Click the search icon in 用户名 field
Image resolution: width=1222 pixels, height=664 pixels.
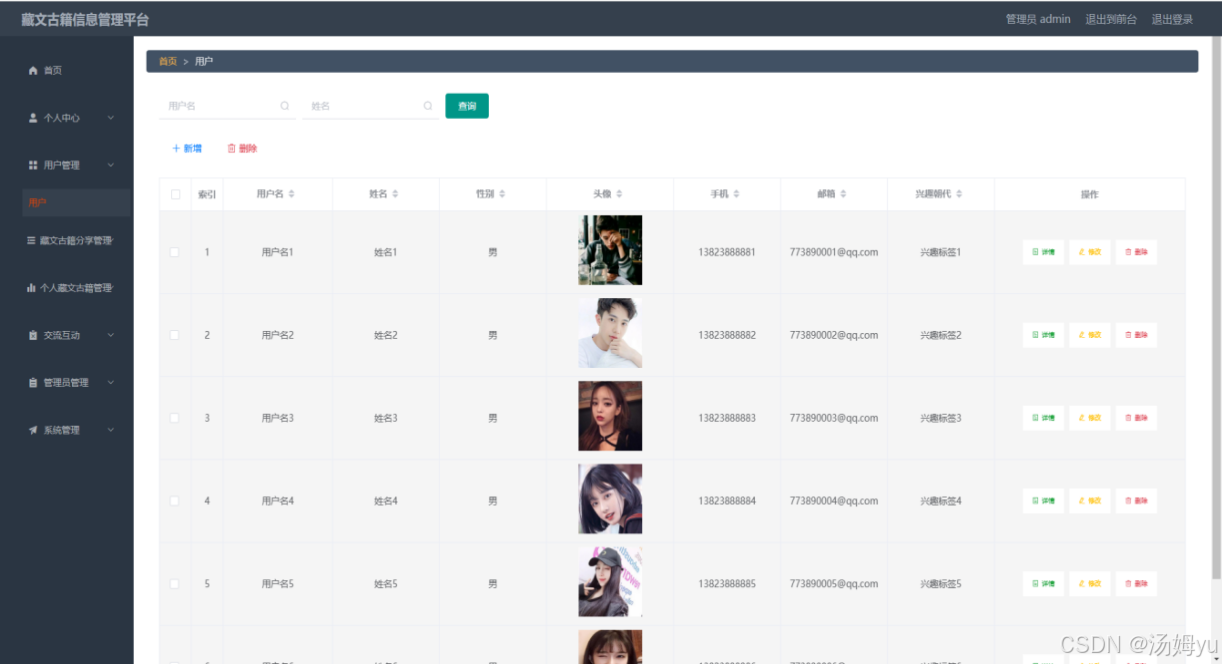284,106
